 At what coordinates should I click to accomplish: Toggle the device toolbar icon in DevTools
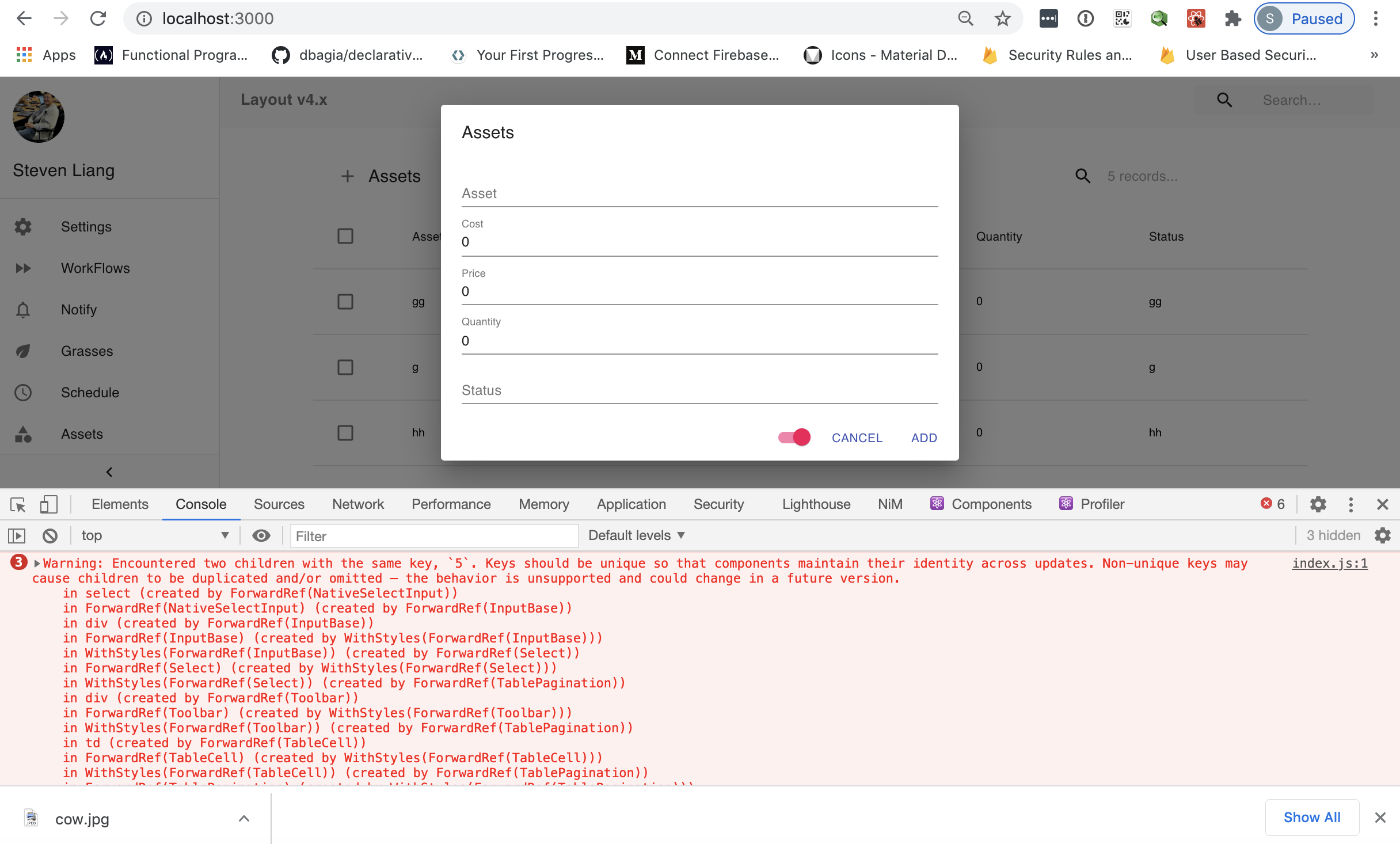pos(49,504)
